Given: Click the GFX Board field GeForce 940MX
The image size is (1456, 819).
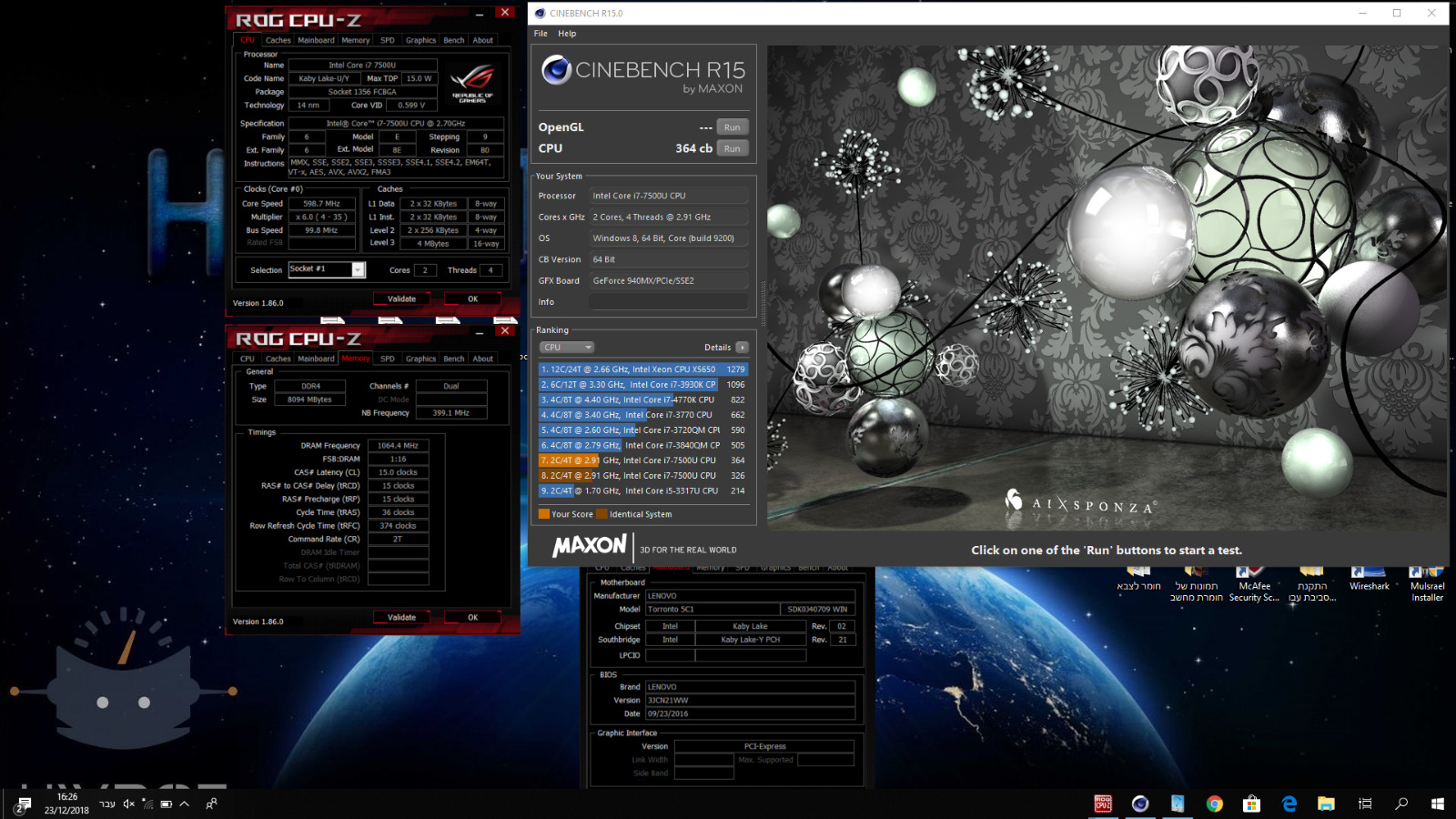Looking at the screenshot, I should [x=669, y=280].
